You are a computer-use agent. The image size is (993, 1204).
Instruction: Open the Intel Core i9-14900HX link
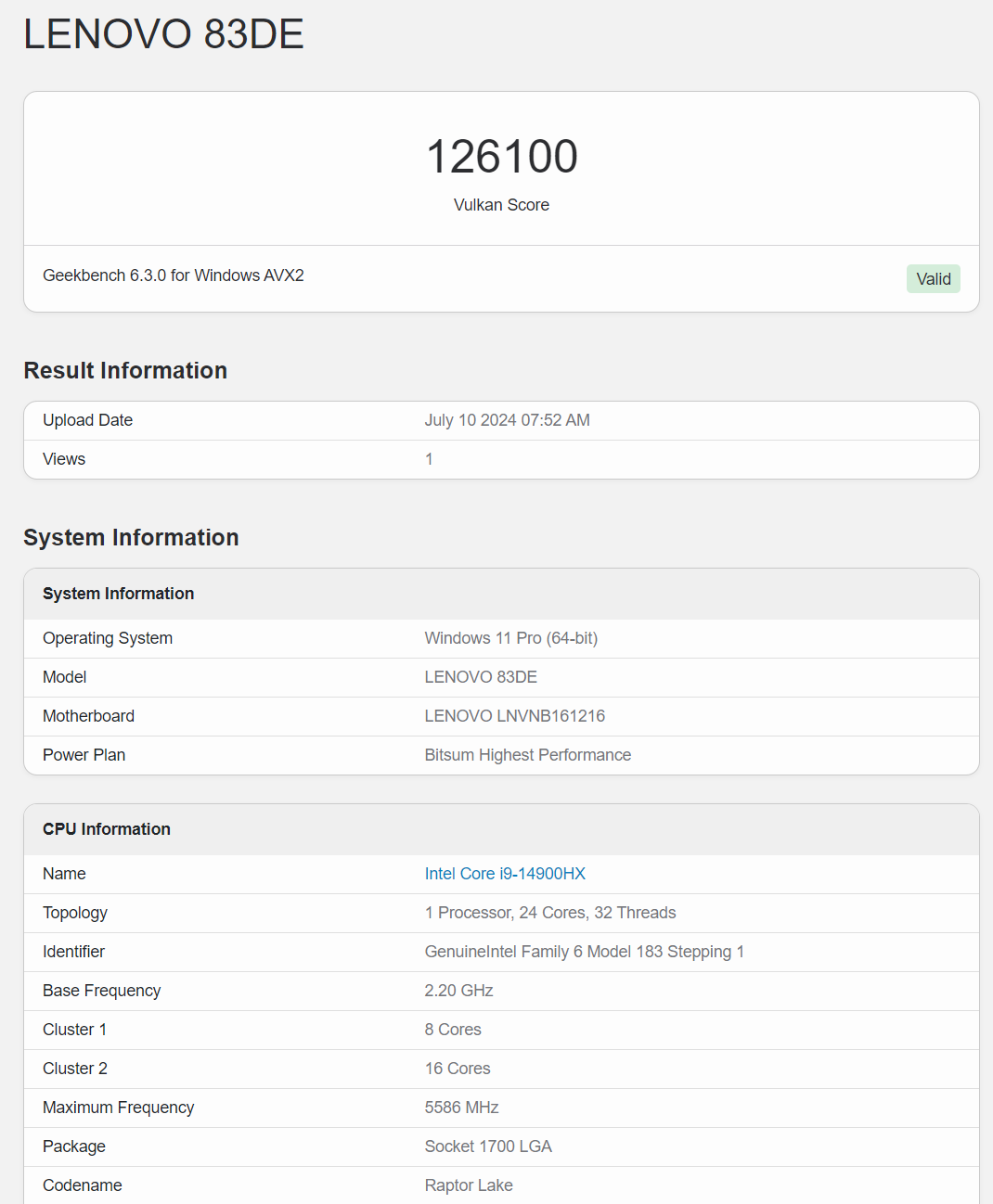pyautogui.click(x=505, y=874)
